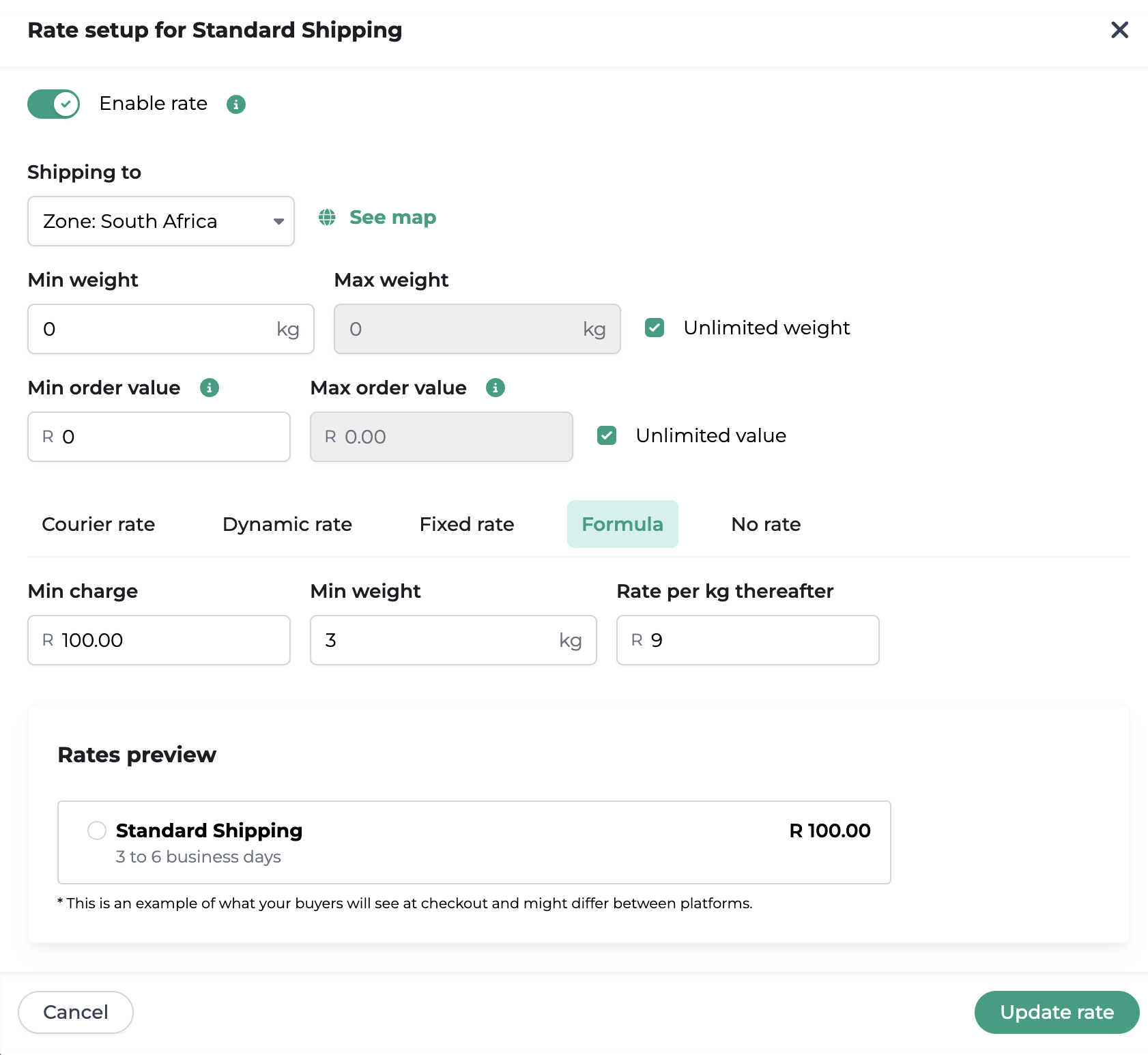Click the Cancel button
The image size is (1148, 1055).
click(x=76, y=1012)
